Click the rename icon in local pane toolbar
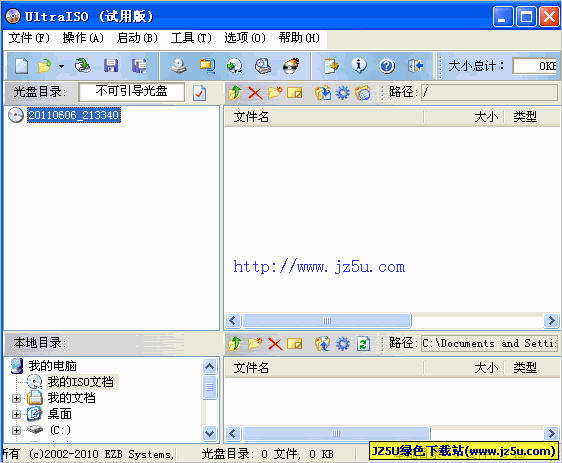Viewport: 562px width, 463px height. [x=294, y=344]
